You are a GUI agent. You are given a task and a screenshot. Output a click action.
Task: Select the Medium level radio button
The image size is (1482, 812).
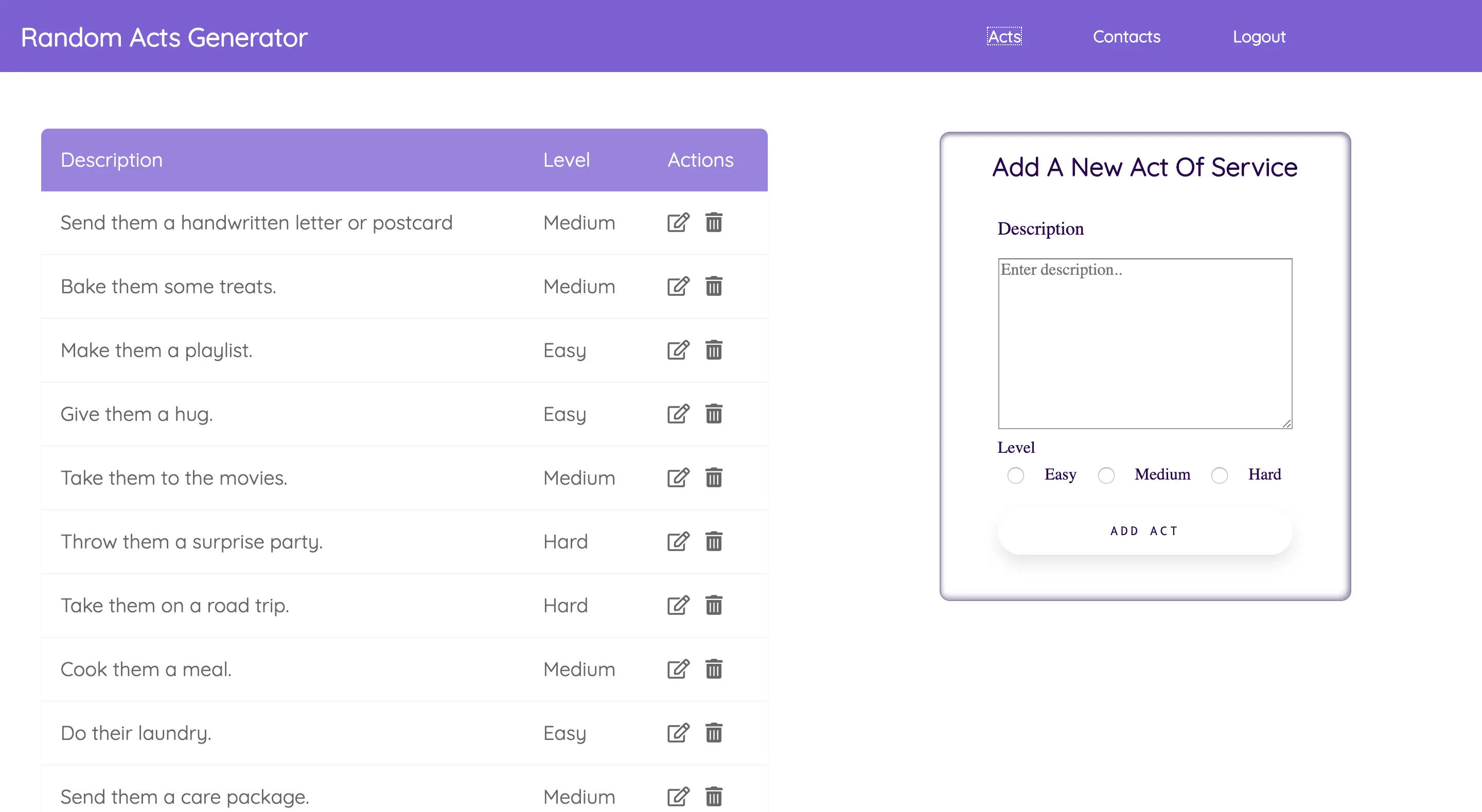[x=1106, y=475]
